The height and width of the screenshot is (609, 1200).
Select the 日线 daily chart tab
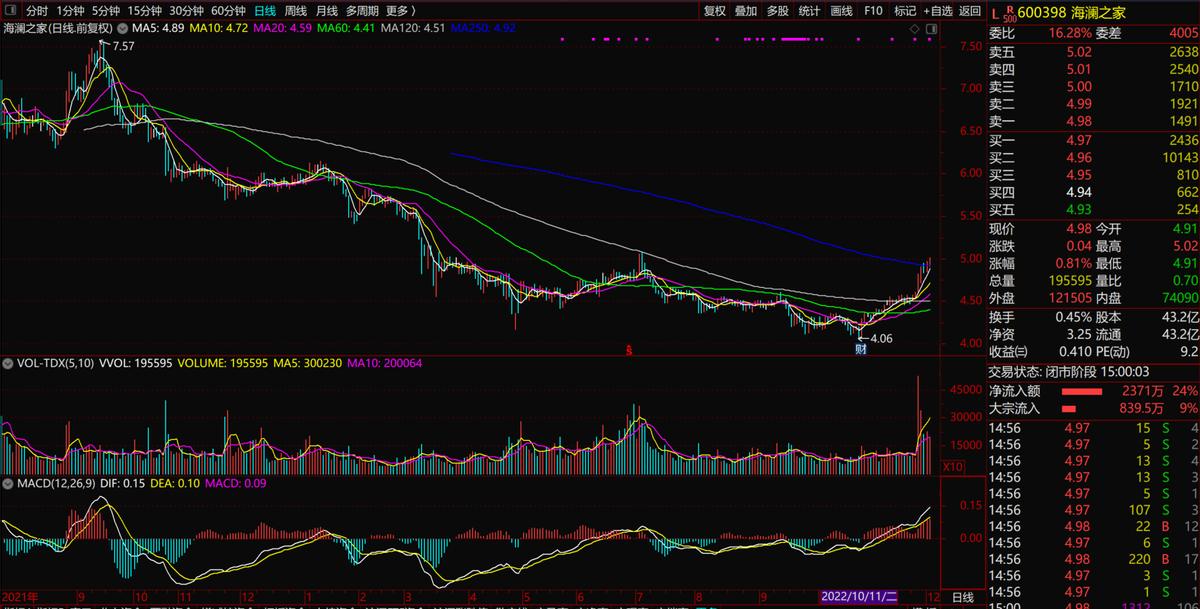[266, 11]
